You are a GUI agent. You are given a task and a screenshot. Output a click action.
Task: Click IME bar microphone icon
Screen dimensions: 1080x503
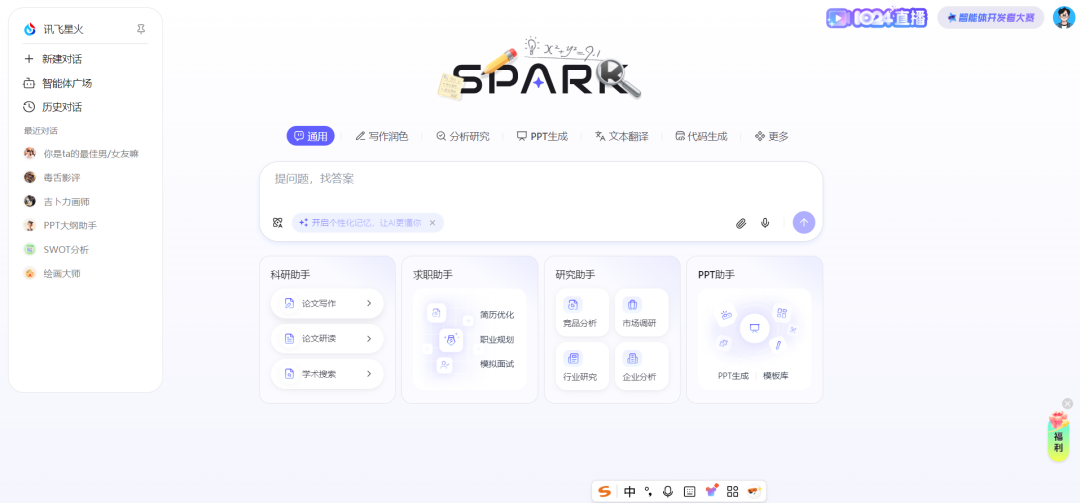[x=667, y=491]
